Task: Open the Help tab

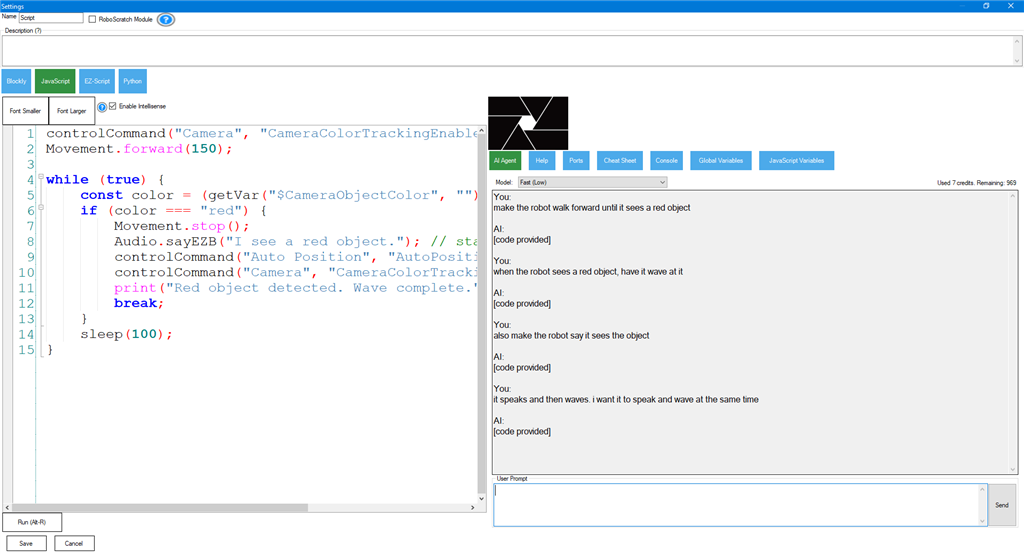Action: click(541, 161)
